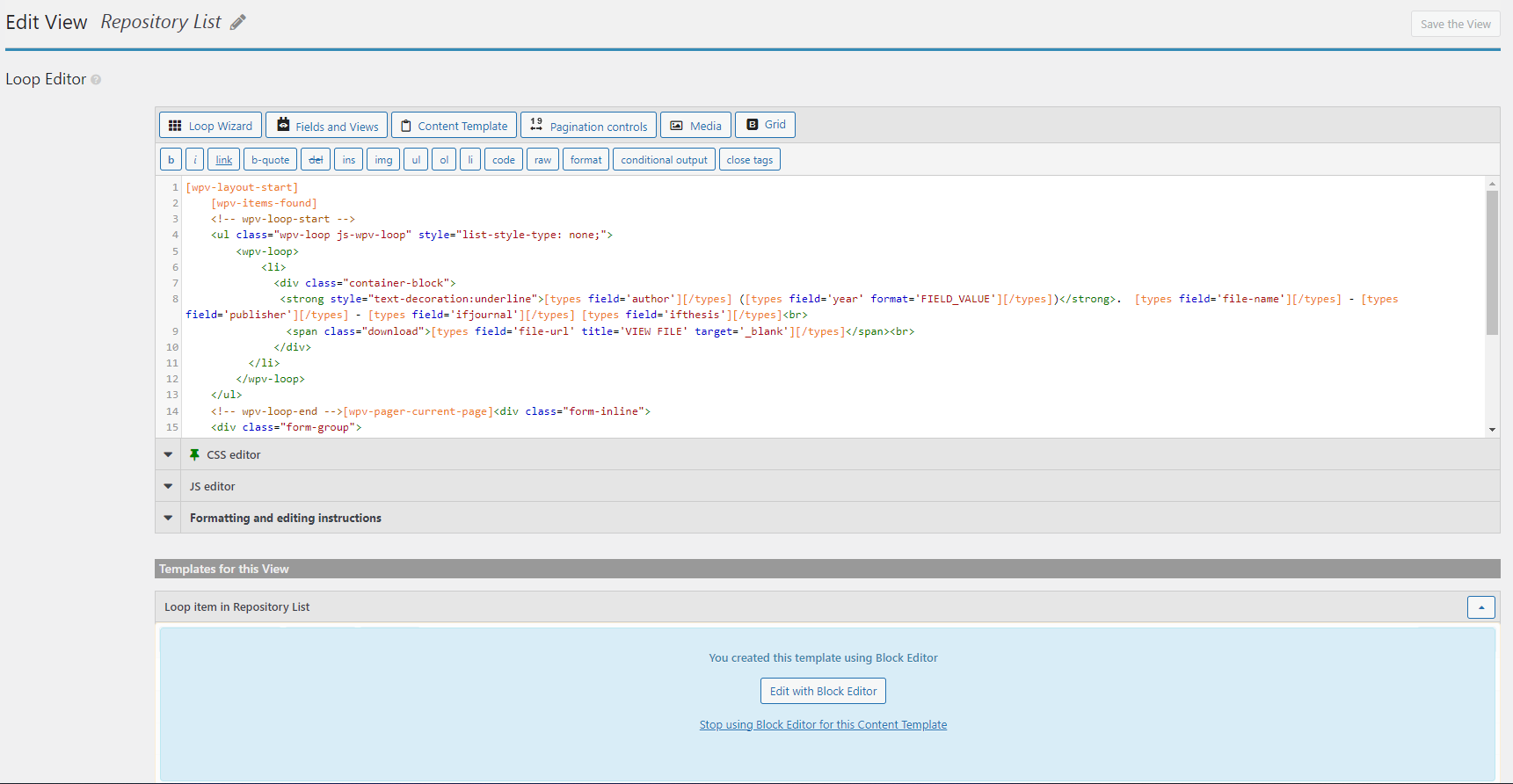Click Save the View
This screenshot has height=784, width=1513.
1455,25
